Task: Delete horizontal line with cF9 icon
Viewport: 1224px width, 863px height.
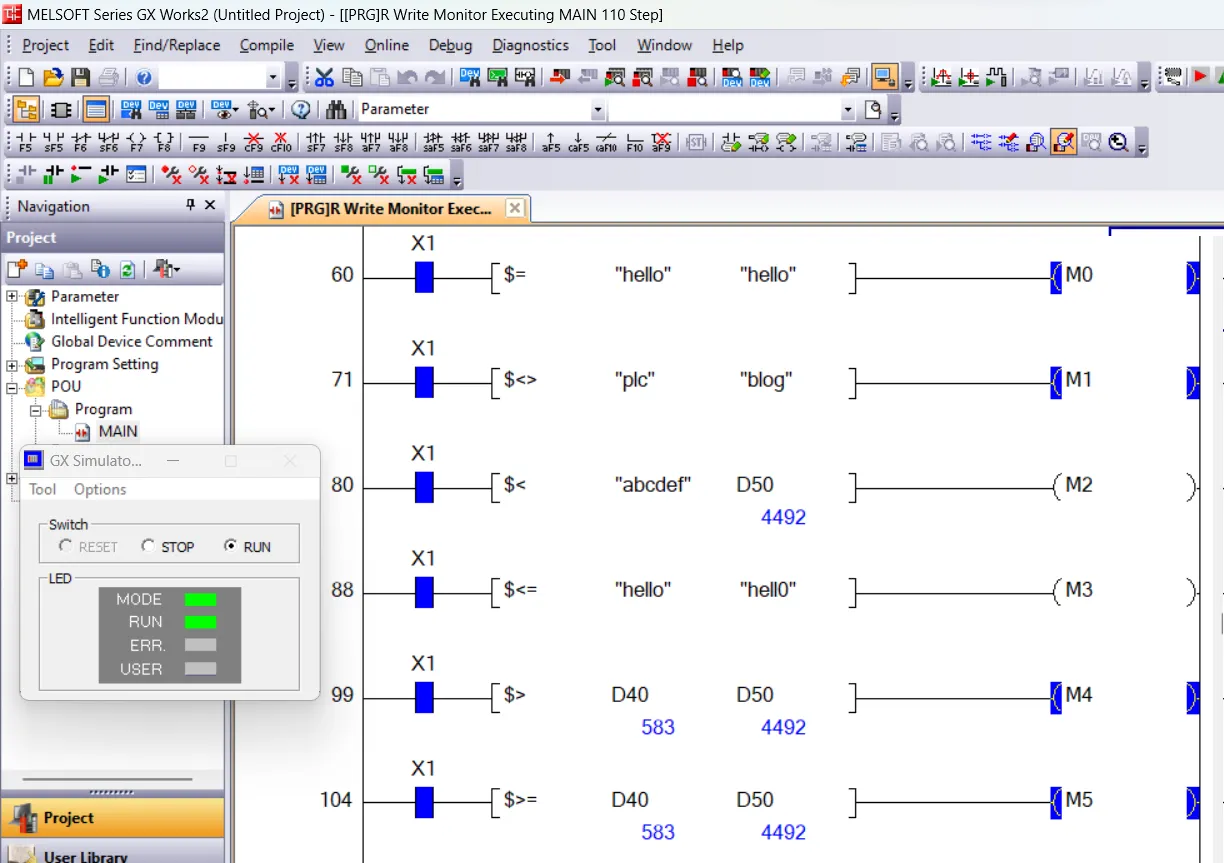Action: pyautogui.click(x=254, y=142)
